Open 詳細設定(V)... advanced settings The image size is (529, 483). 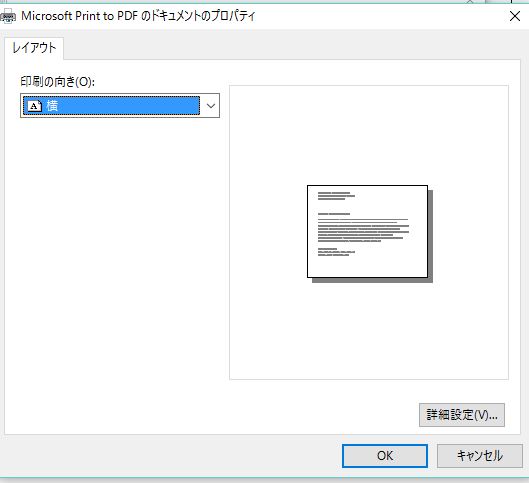click(462, 415)
